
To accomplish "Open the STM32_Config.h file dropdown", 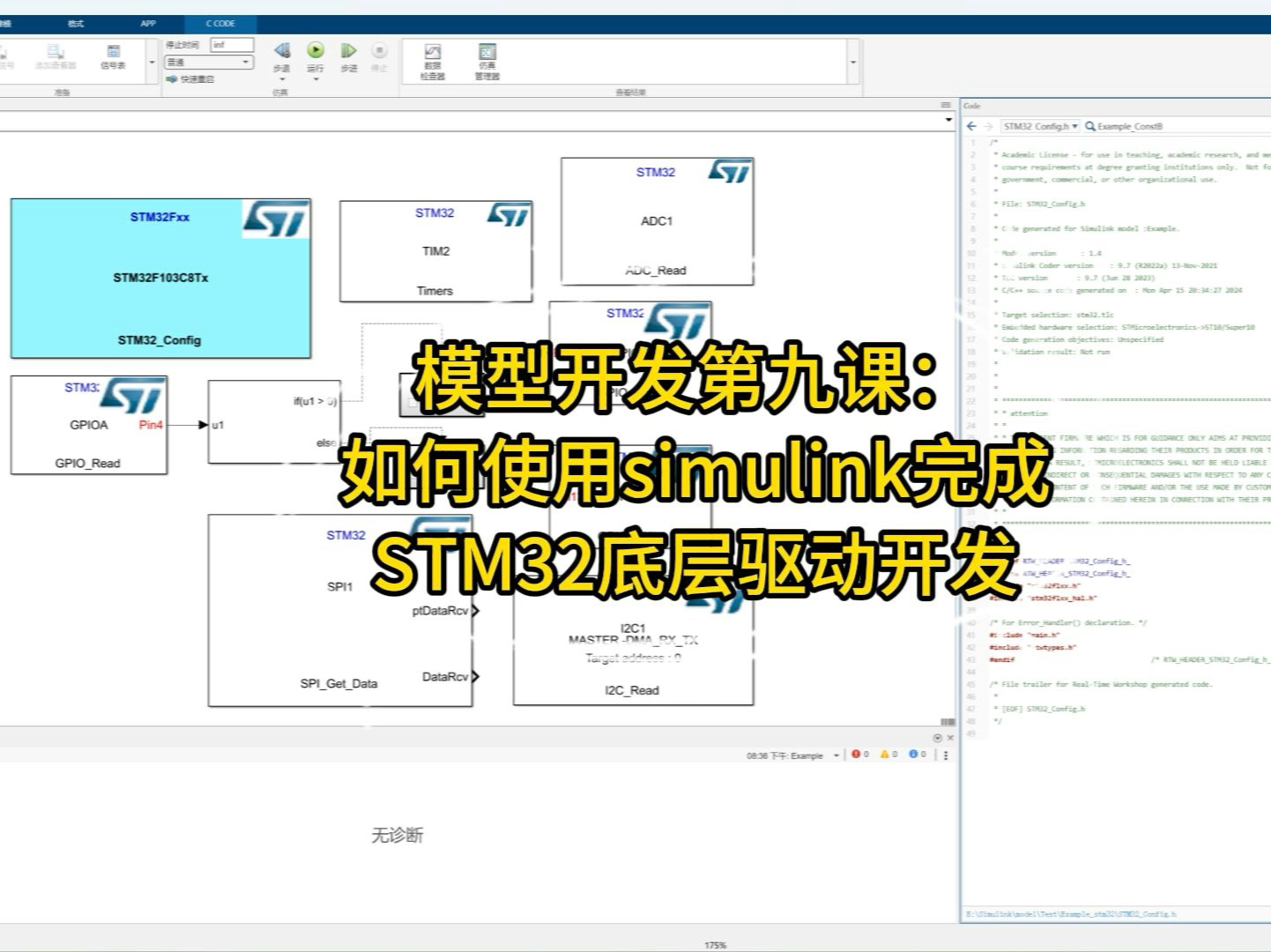I will pyautogui.click(x=1041, y=127).
